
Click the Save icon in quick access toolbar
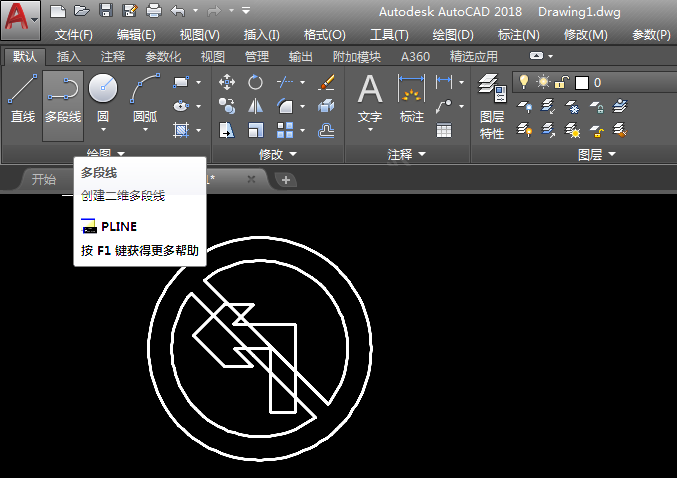pos(106,10)
